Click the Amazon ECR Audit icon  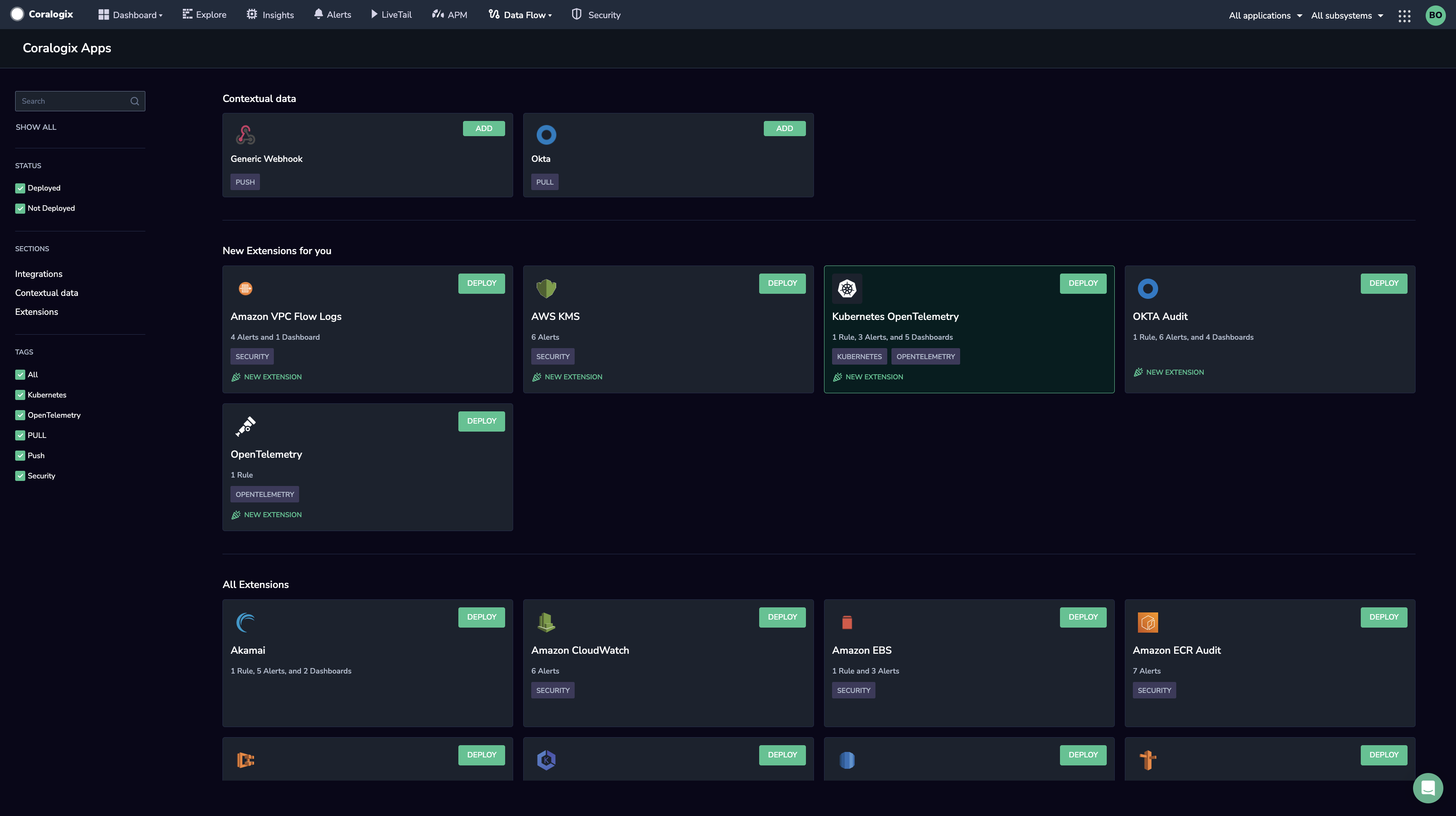coord(1147,623)
